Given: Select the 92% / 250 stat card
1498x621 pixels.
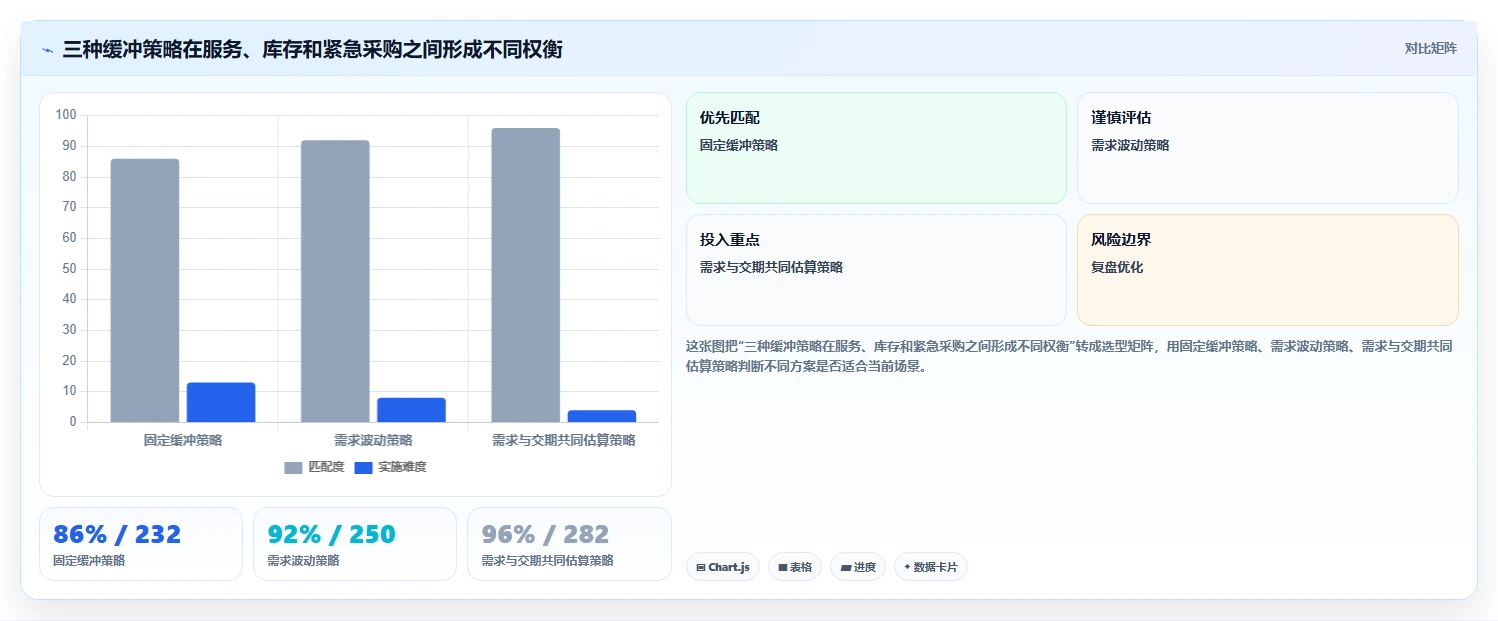Looking at the screenshot, I should click(x=355, y=544).
